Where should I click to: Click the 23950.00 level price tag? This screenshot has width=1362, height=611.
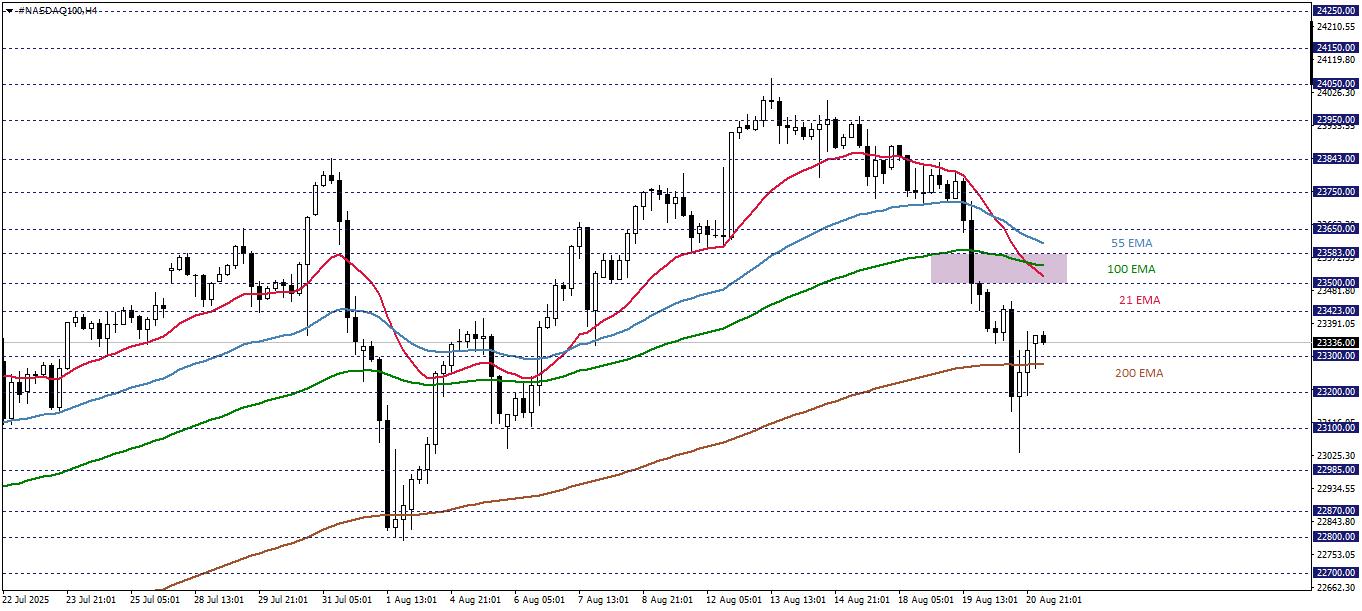click(x=1335, y=120)
